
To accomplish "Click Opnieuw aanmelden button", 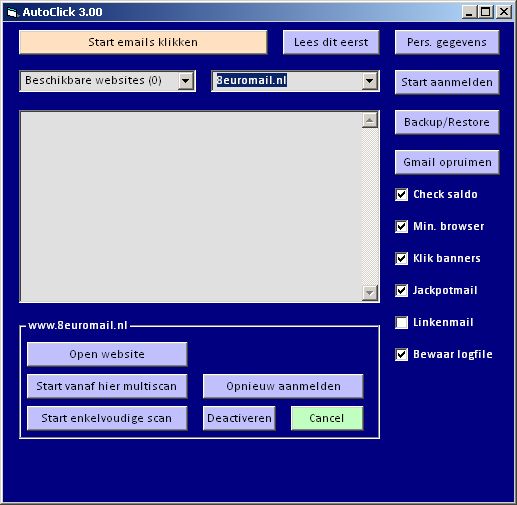I will click(x=283, y=386).
